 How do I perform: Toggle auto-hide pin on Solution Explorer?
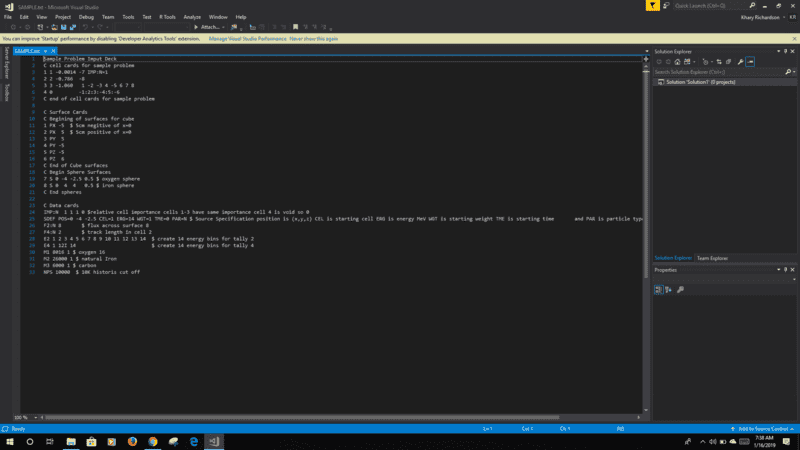pos(783,49)
